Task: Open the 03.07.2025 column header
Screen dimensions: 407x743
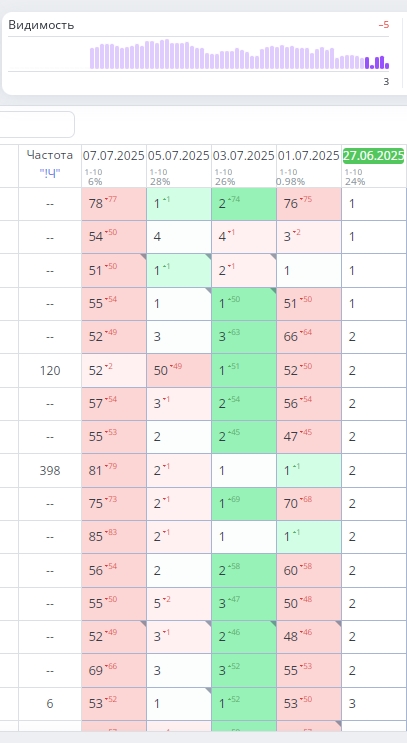Action: click(244, 155)
